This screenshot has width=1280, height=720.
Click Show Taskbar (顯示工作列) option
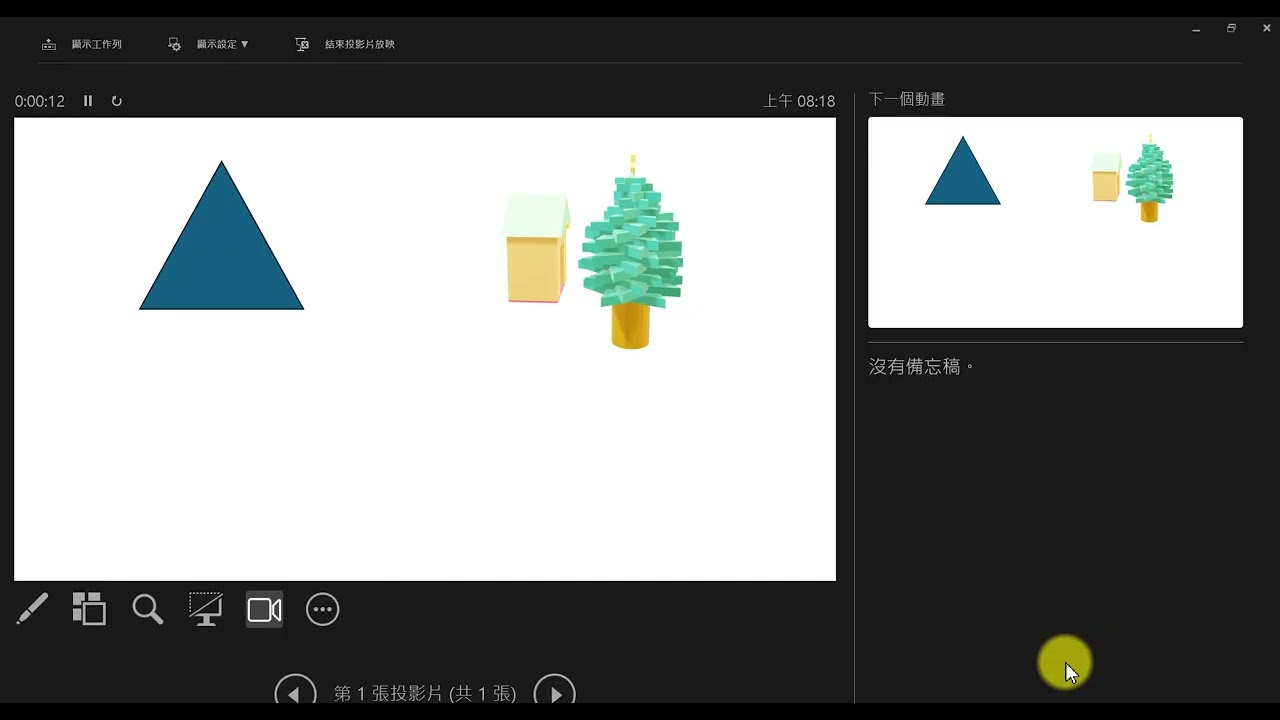[x=82, y=44]
